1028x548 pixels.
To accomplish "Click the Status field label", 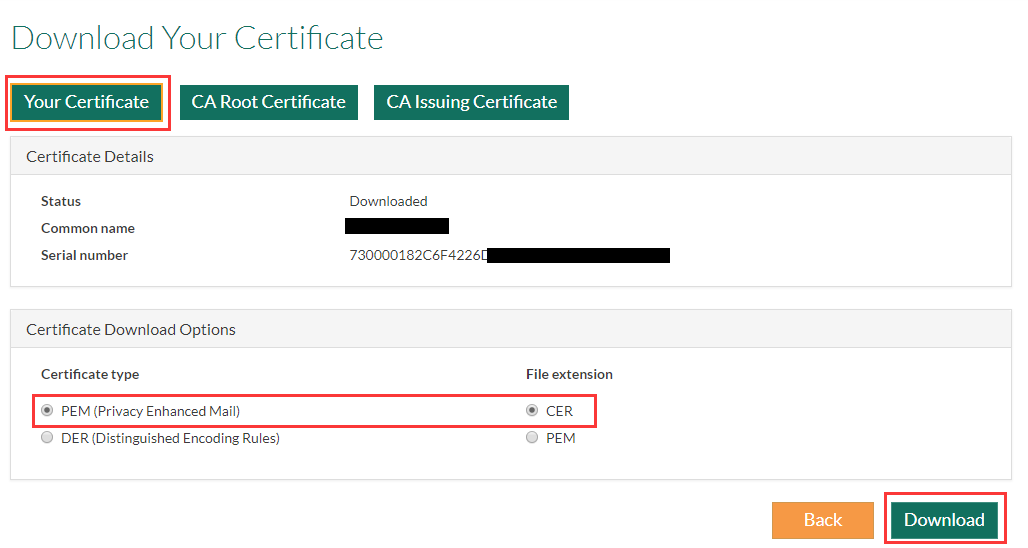I will point(61,201).
